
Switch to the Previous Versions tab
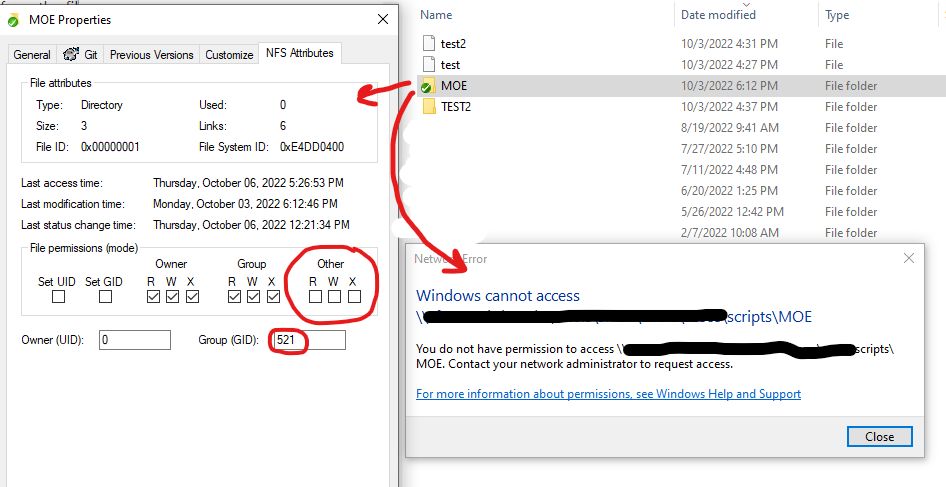coord(151,54)
